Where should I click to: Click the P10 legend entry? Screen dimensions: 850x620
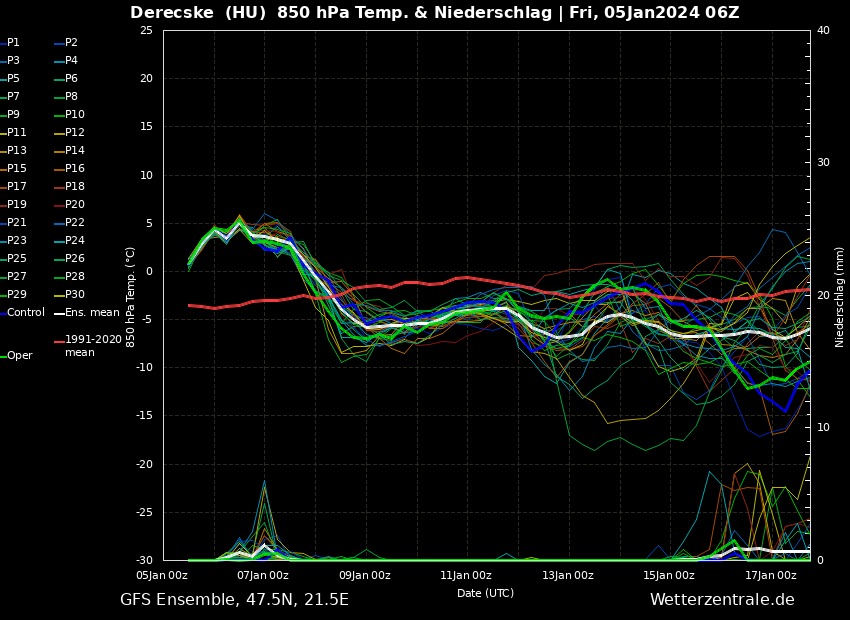(75, 115)
